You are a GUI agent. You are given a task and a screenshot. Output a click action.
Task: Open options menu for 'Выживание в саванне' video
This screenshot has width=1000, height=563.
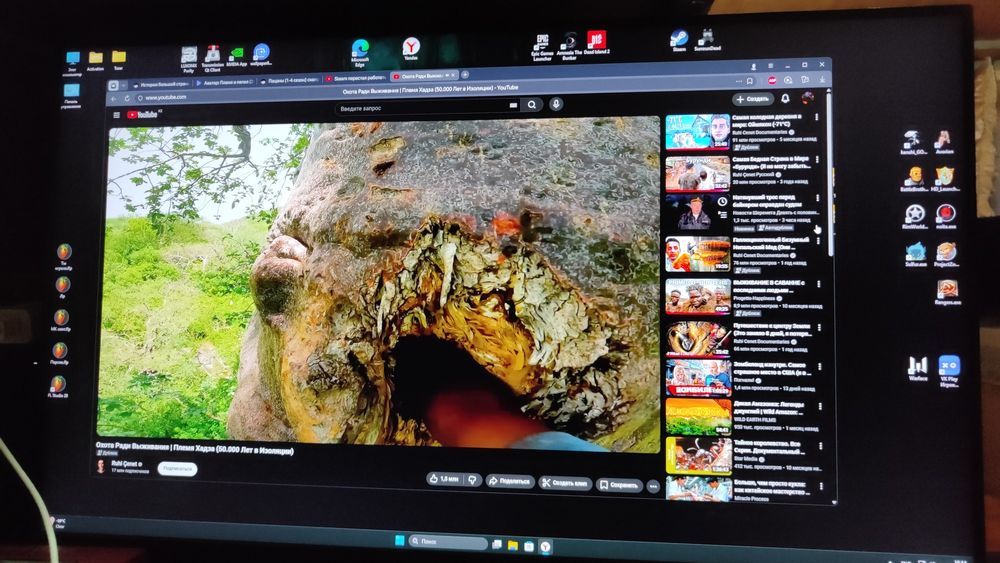pyautogui.click(x=819, y=284)
